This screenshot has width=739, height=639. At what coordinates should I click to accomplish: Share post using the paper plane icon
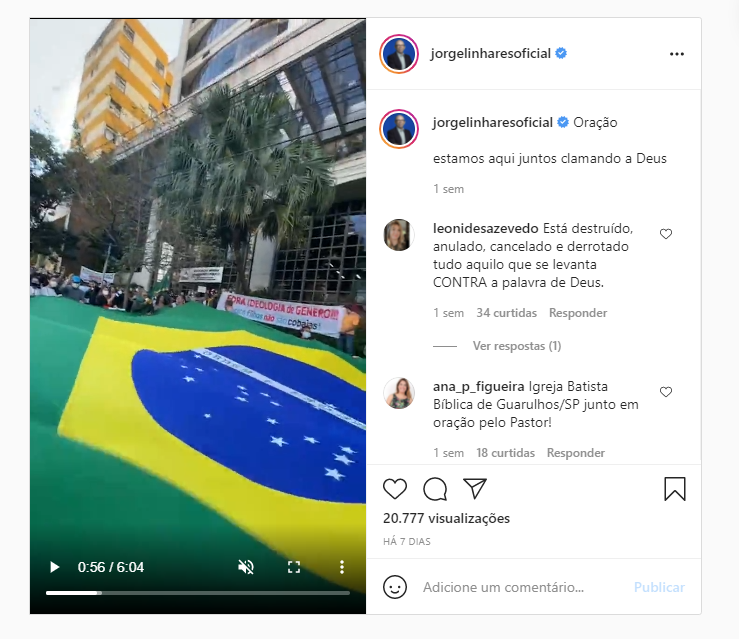coord(475,488)
